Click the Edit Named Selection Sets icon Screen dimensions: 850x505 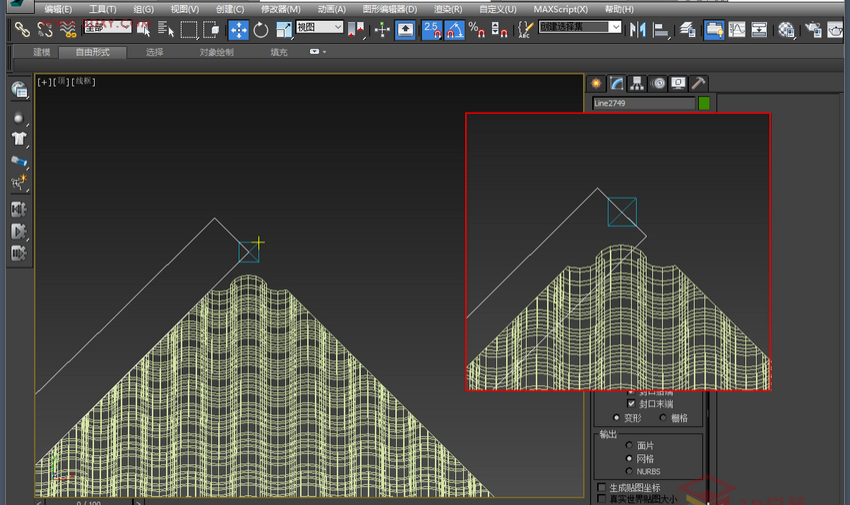(525, 29)
